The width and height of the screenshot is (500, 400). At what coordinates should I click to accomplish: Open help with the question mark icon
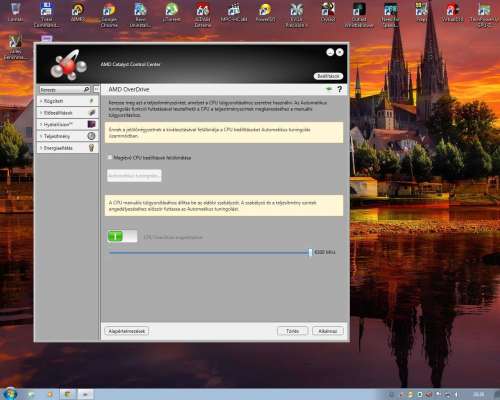point(339,89)
